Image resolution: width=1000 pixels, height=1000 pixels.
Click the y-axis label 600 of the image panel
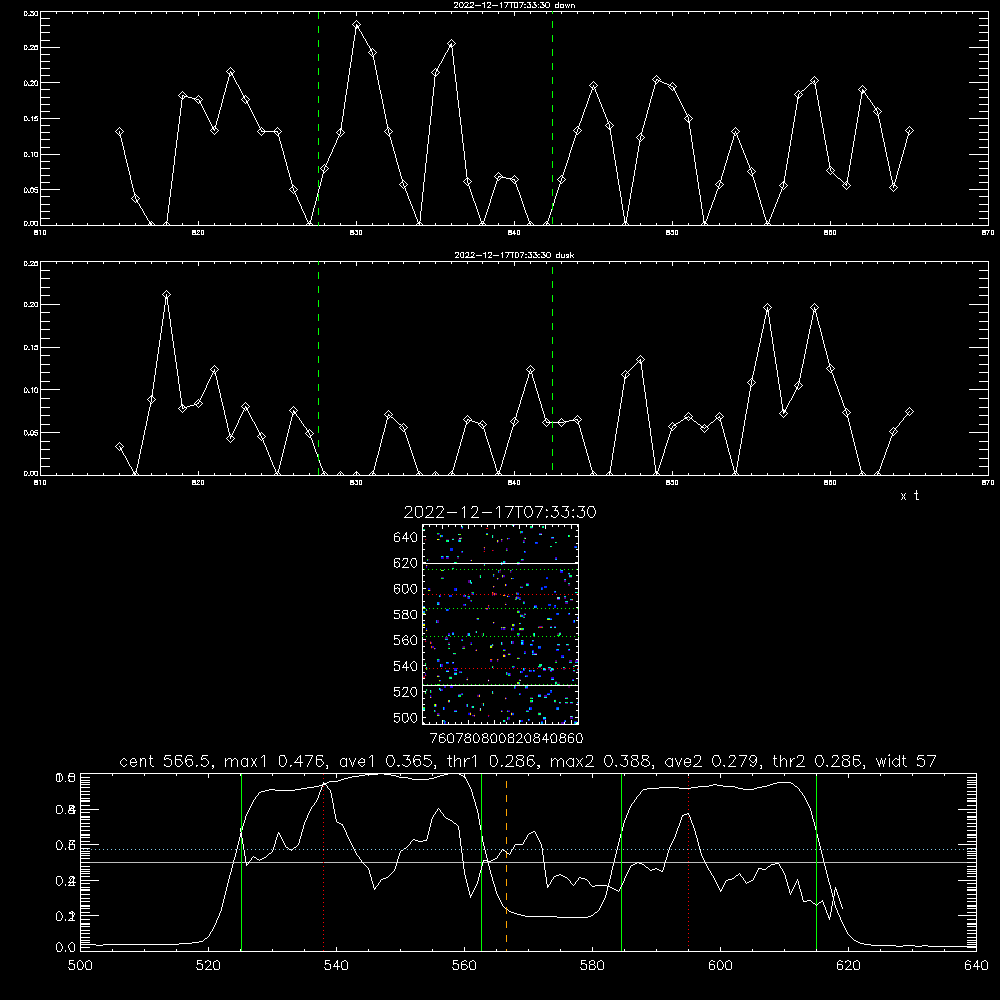pyautogui.click(x=406, y=589)
